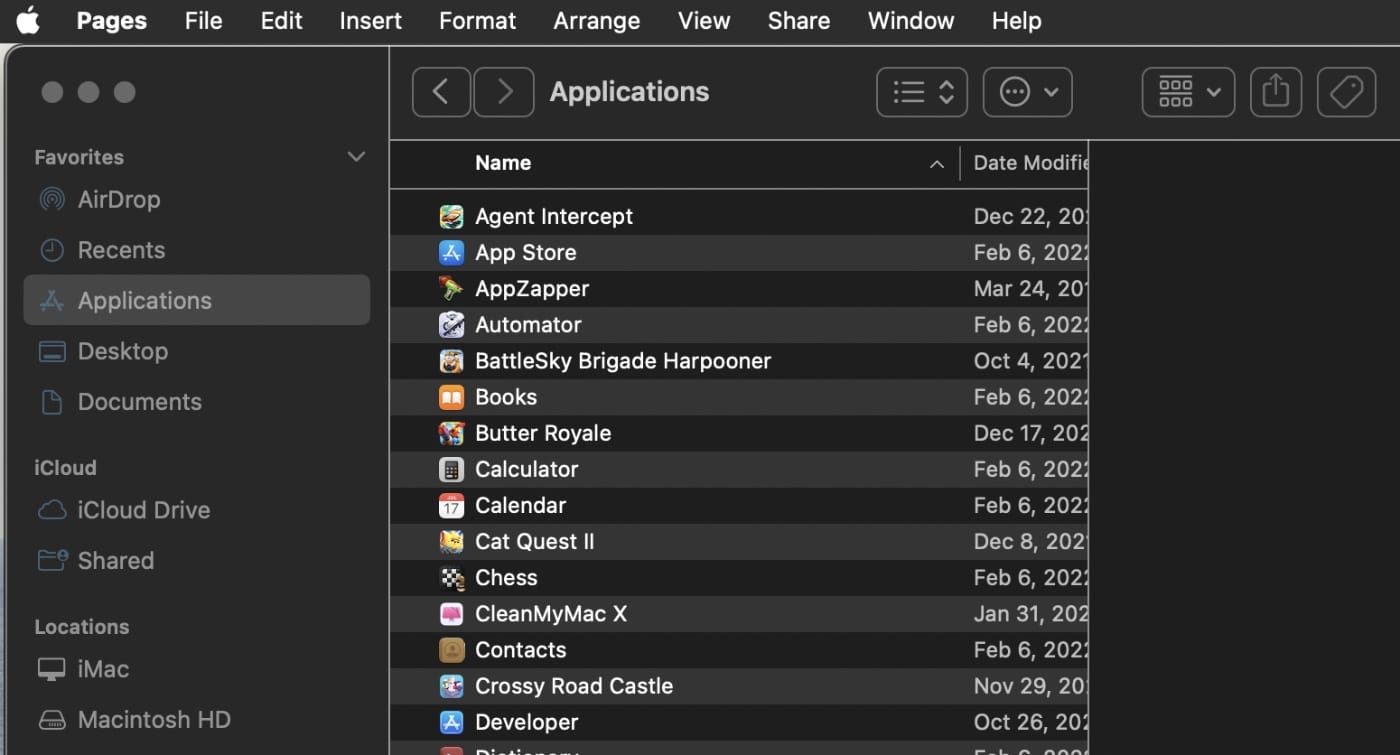Viewport: 1400px width, 755px height.
Task: Open the View menu
Action: (704, 20)
